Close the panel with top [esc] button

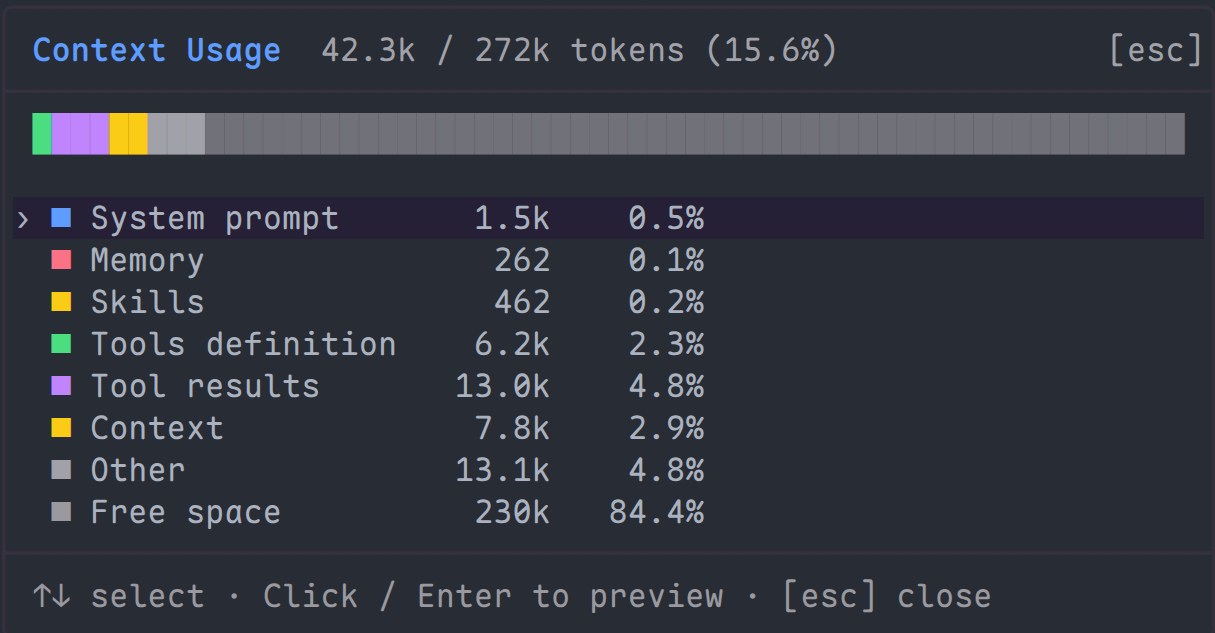[x=1155, y=50]
